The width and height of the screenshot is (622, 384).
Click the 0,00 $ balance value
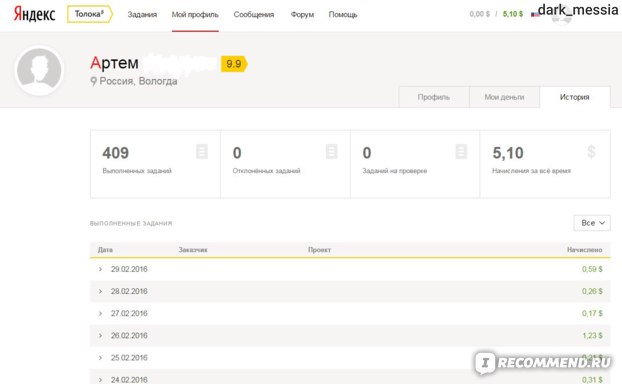[479, 14]
